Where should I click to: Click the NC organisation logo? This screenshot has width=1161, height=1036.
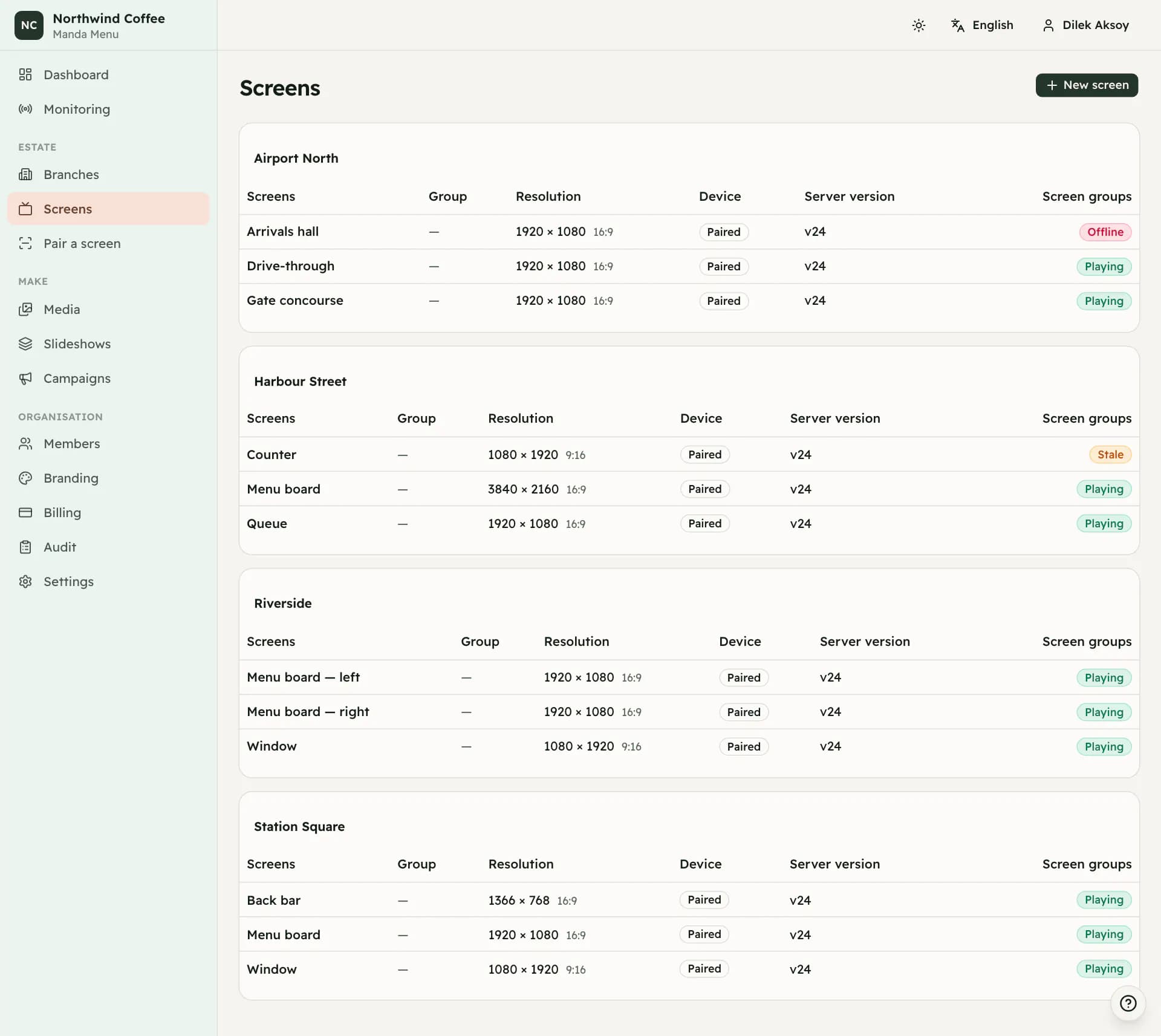[29, 25]
